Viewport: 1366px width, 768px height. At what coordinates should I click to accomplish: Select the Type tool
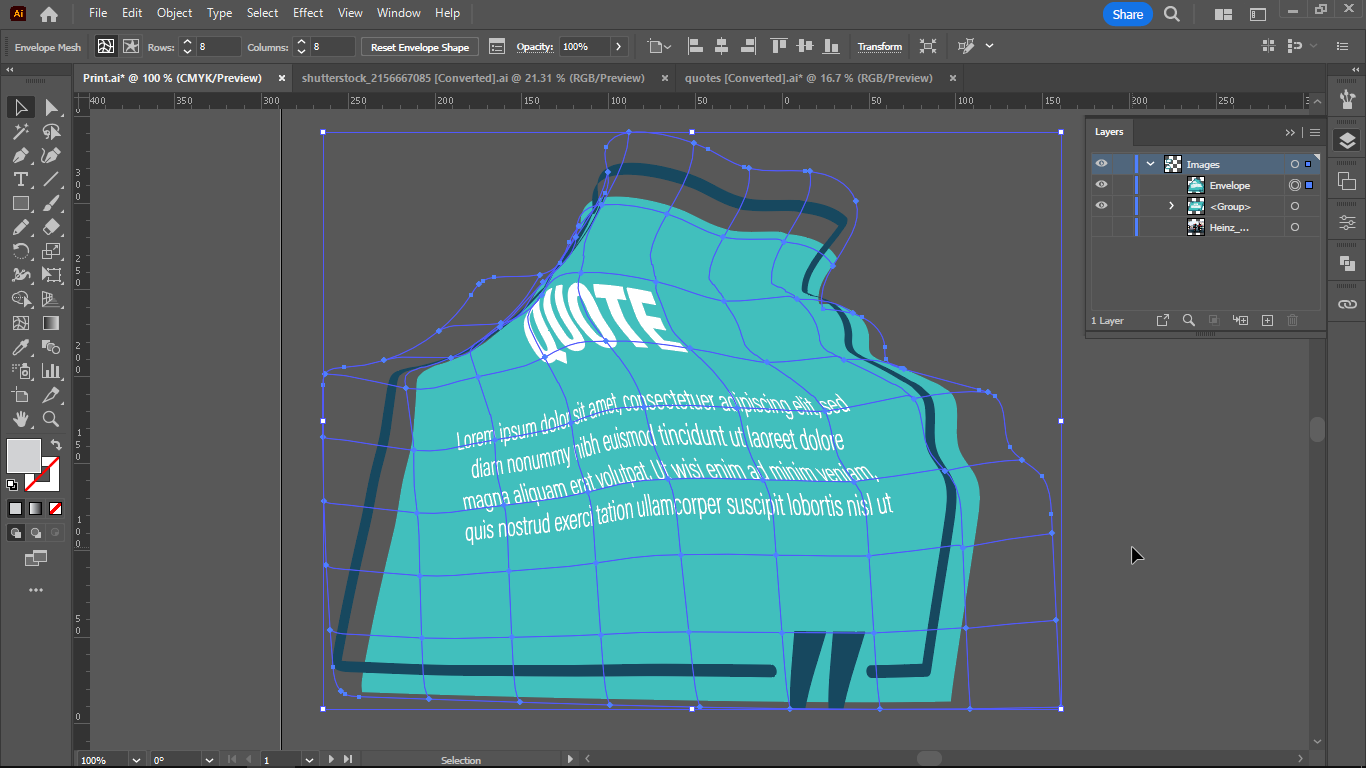click(x=21, y=179)
